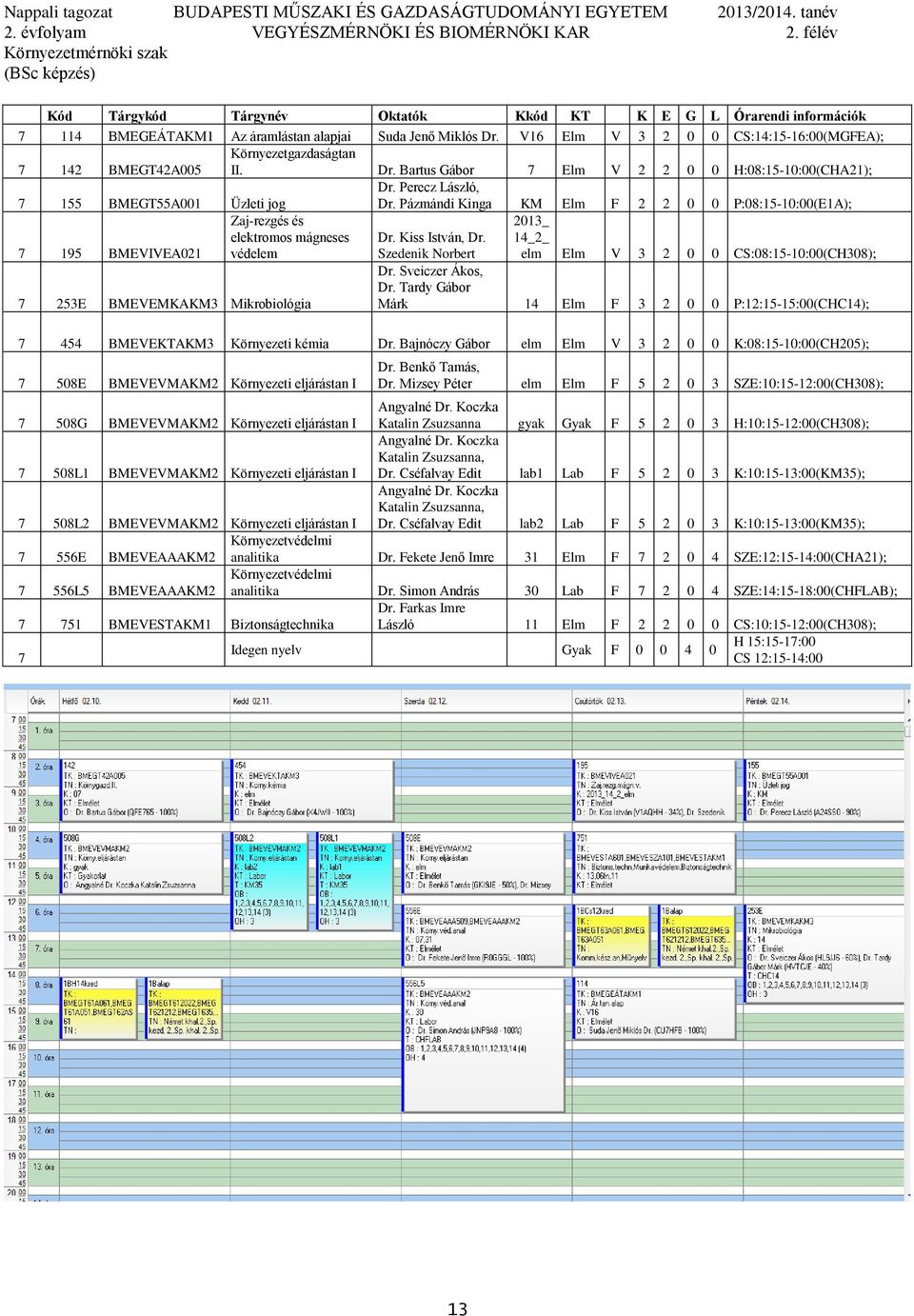Image resolution: width=914 pixels, height=1316 pixels.
Task: Click the 'Kedd 02.11.' day header
Action: (252, 702)
